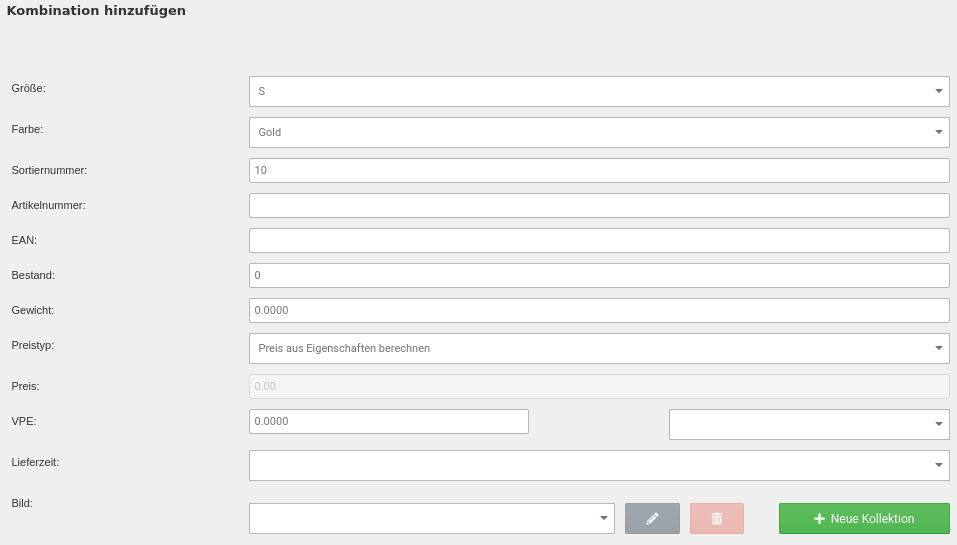Click the Farbe dropdown arrow
The height and width of the screenshot is (545, 957).
coord(938,132)
